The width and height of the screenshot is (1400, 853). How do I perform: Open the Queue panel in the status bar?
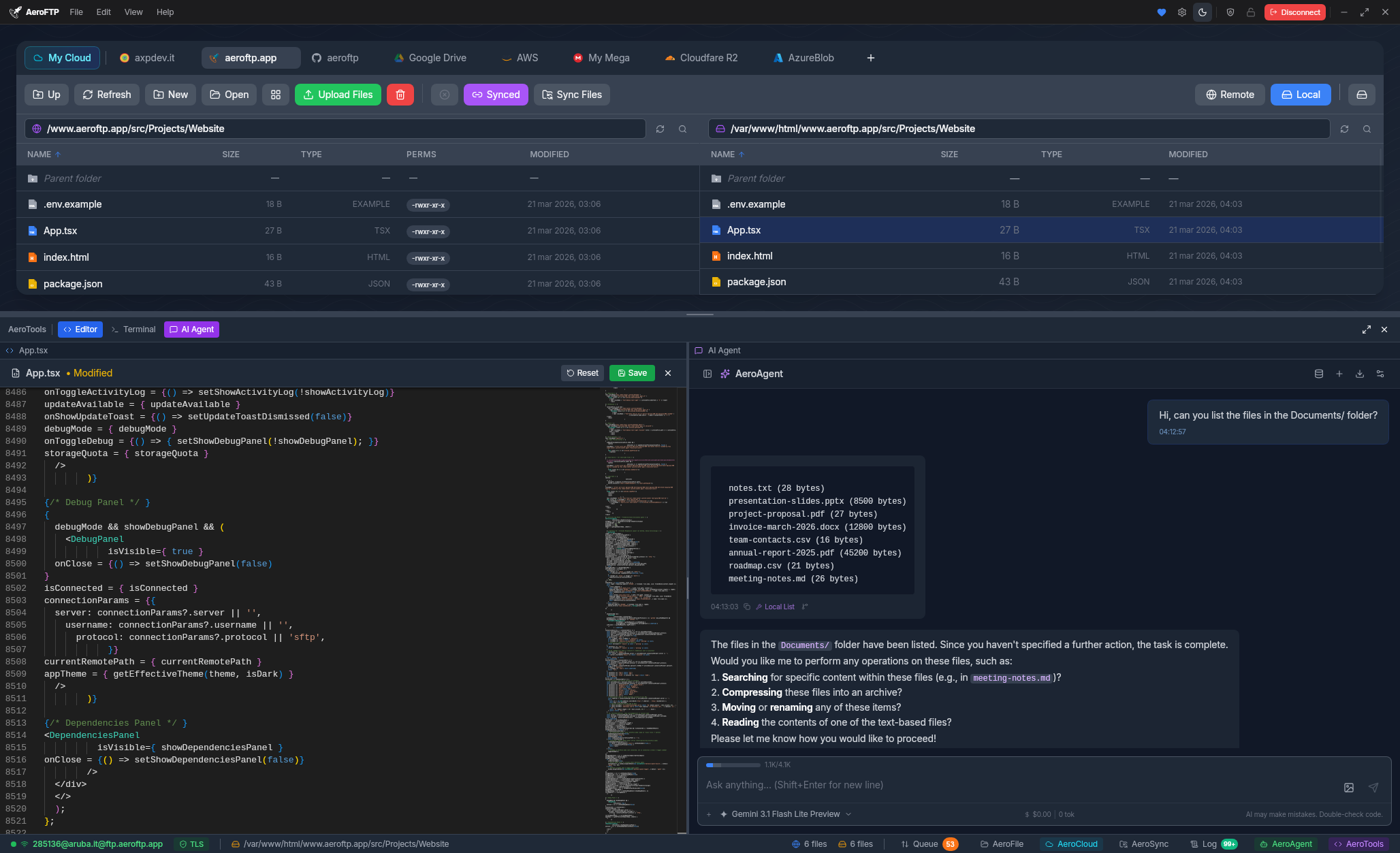(x=927, y=844)
